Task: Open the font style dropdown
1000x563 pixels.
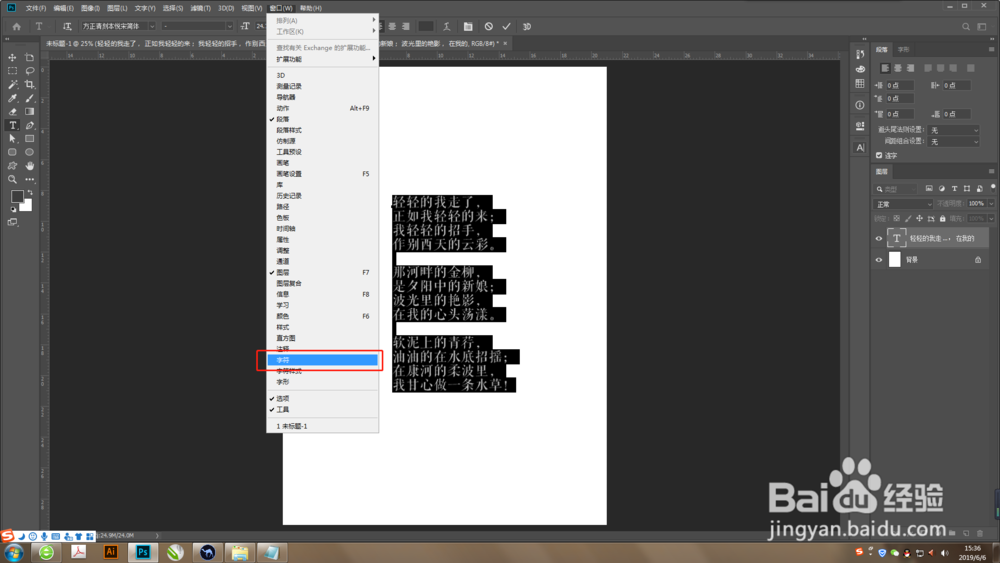Action: (x=229, y=26)
